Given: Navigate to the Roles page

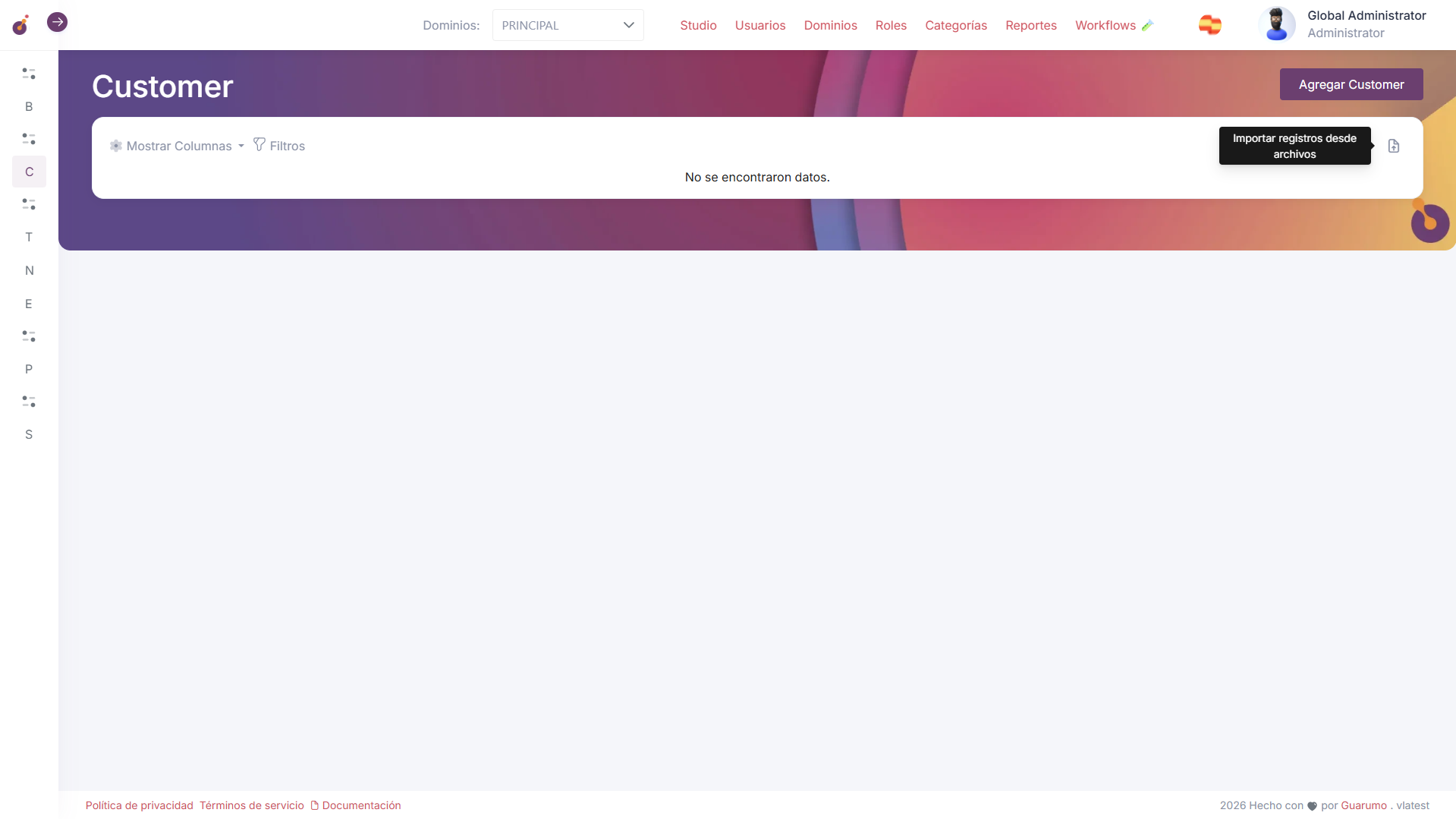Looking at the screenshot, I should (x=890, y=25).
